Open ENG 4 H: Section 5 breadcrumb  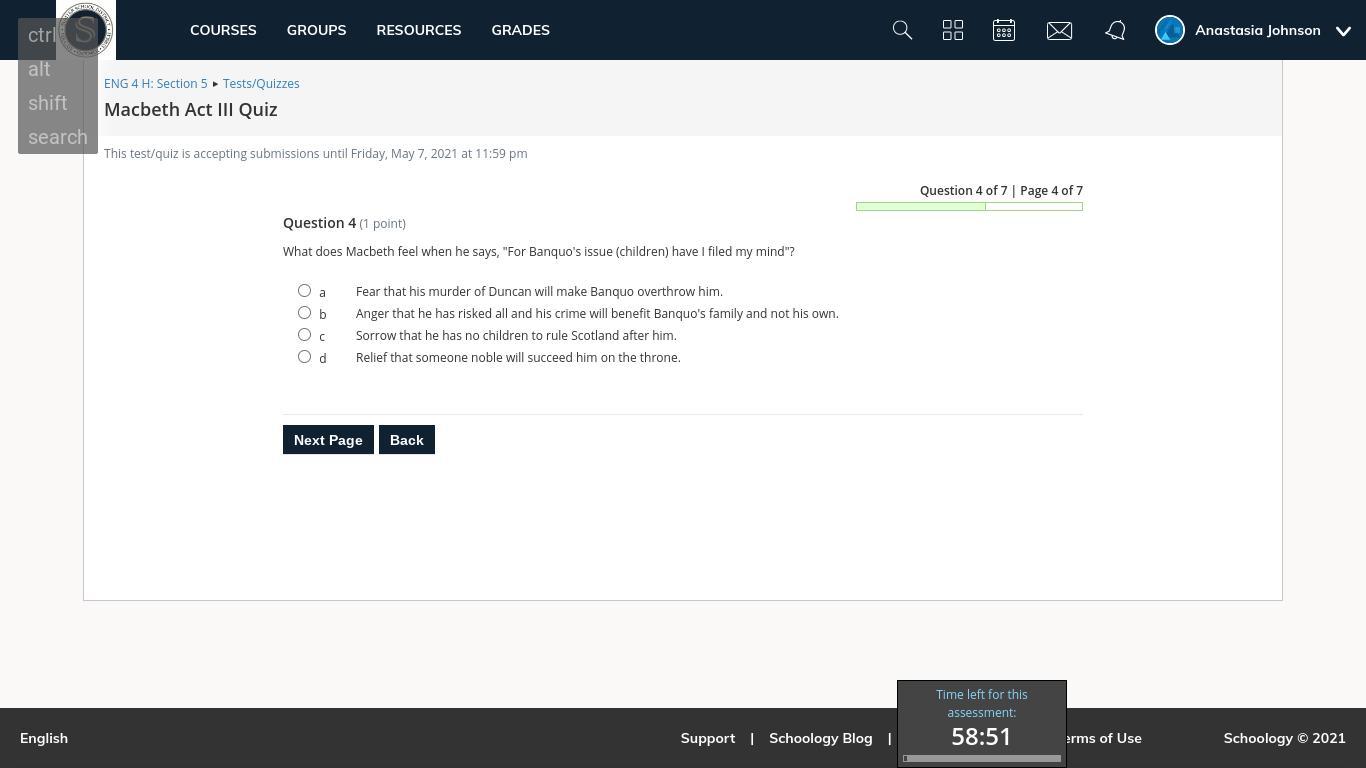point(155,84)
